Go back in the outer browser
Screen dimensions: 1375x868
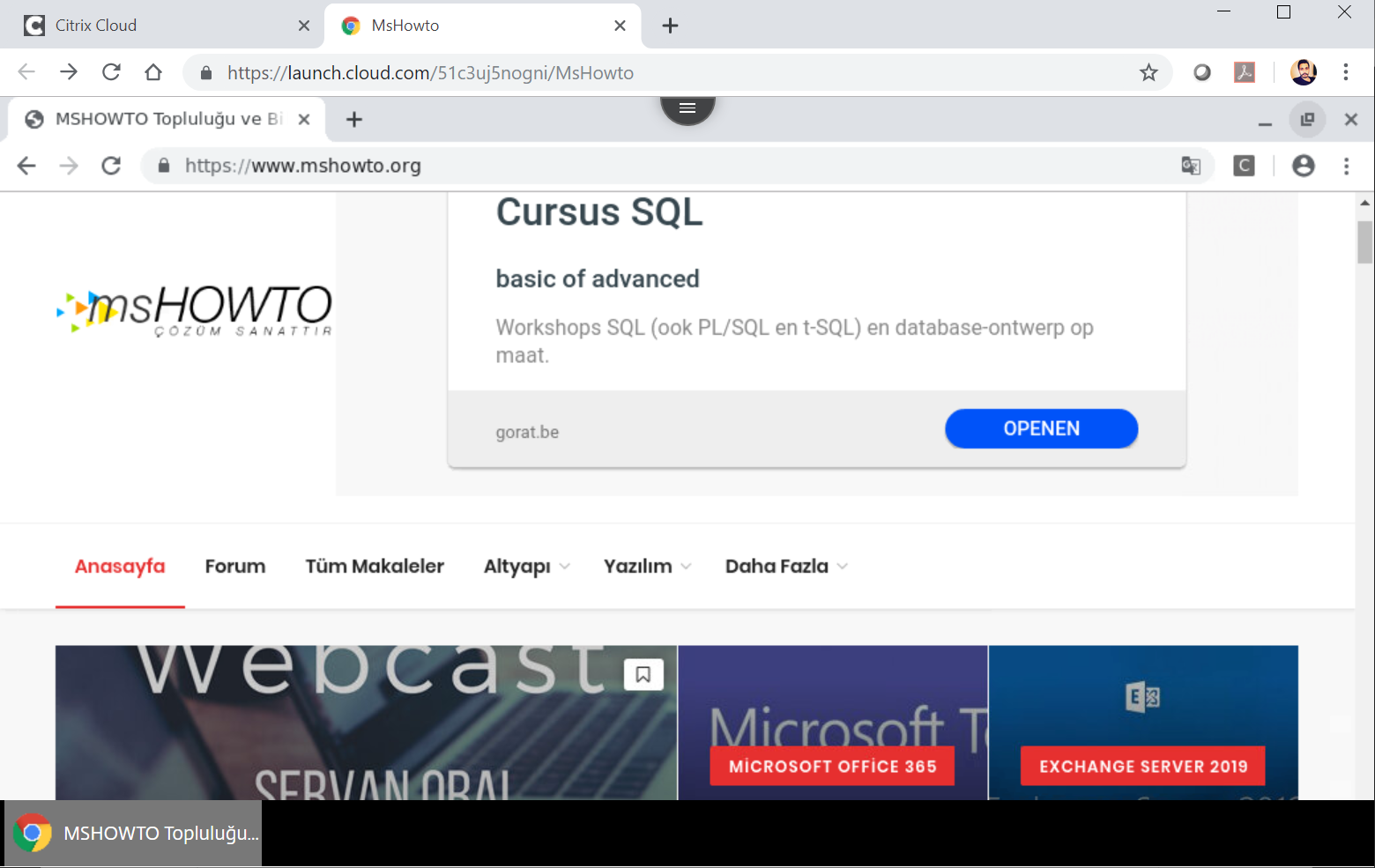pyautogui.click(x=26, y=72)
